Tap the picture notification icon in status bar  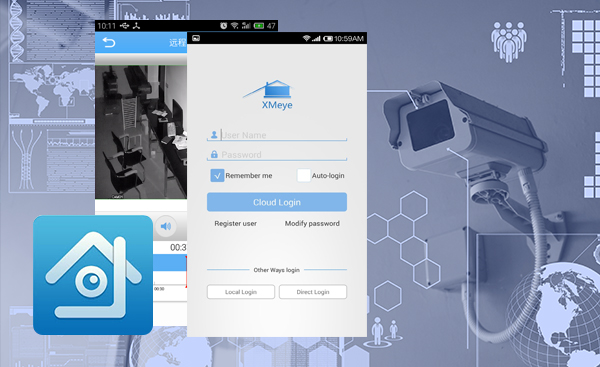(x=196, y=38)
